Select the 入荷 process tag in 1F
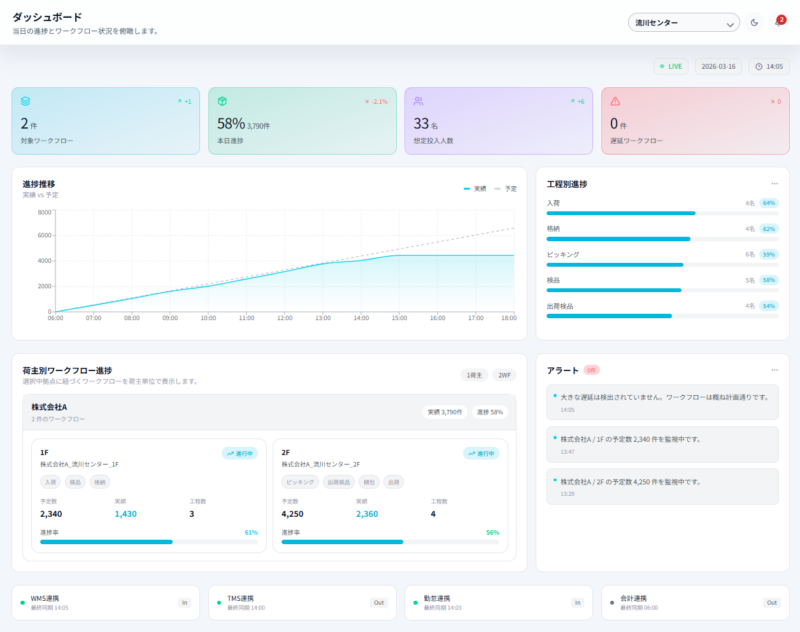Viewport: 800px width, 632px height. pyautogui.click(x=51, y=482)
